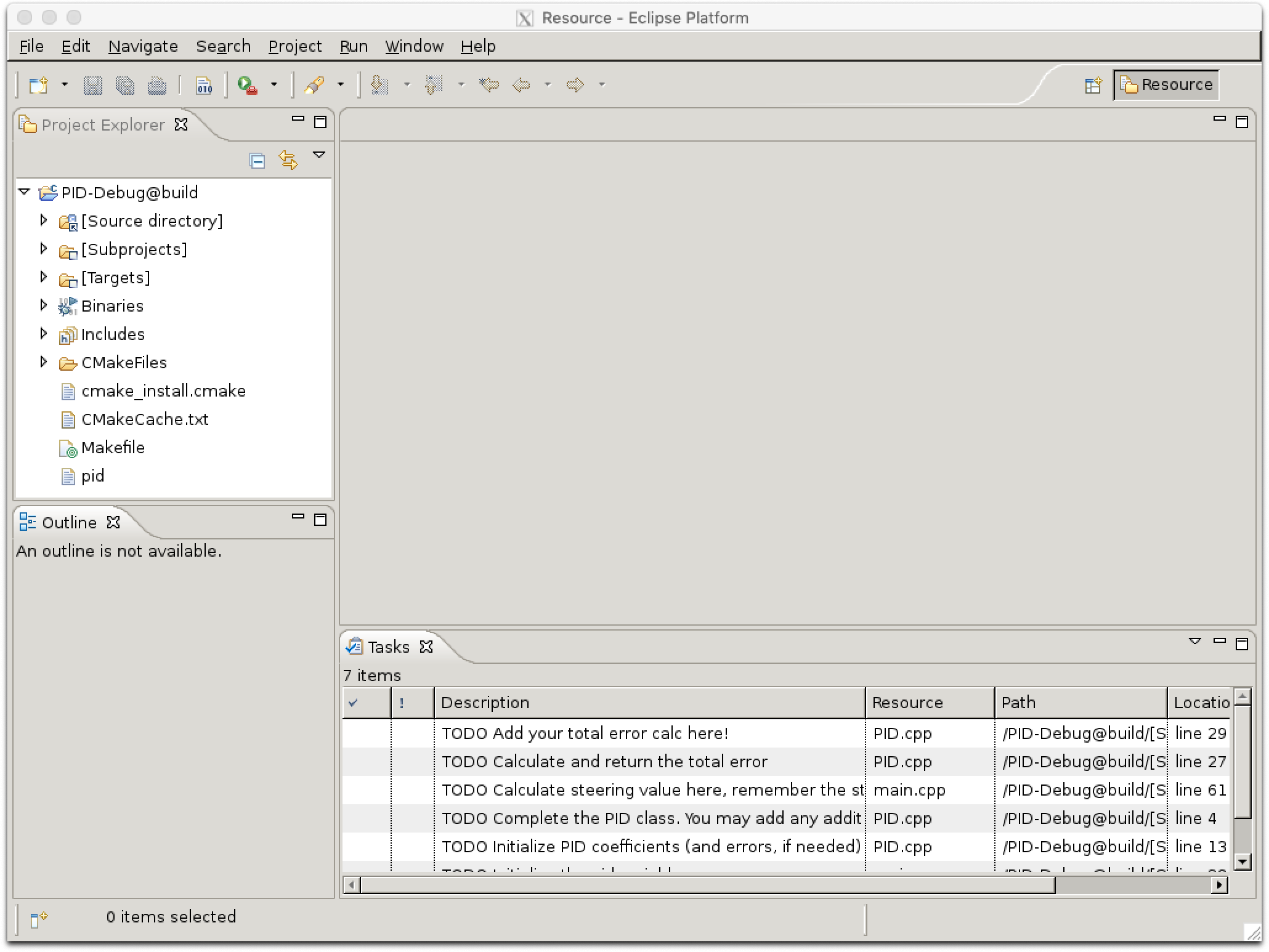
Task: Open the Project Explorer view menu dropdown
Action: point(319,155)
